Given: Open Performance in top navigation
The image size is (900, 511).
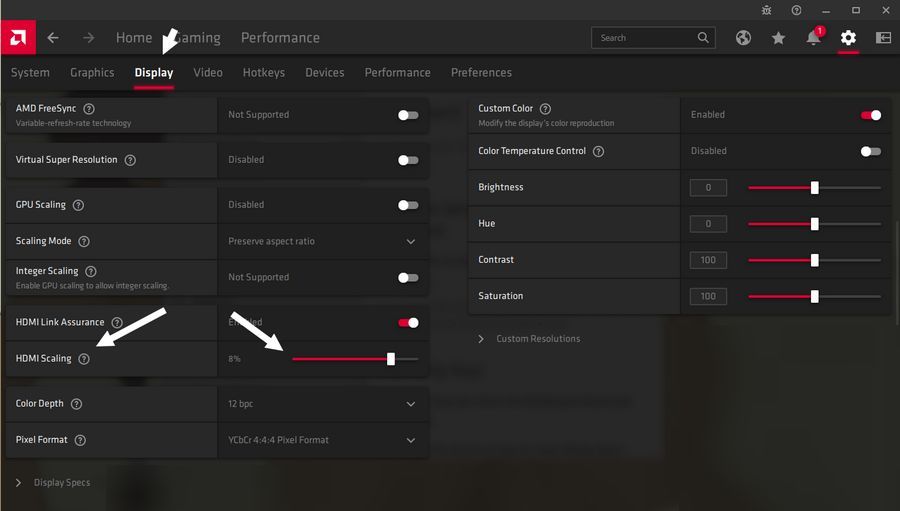Looking at the screenshot, I should point(280,38).
